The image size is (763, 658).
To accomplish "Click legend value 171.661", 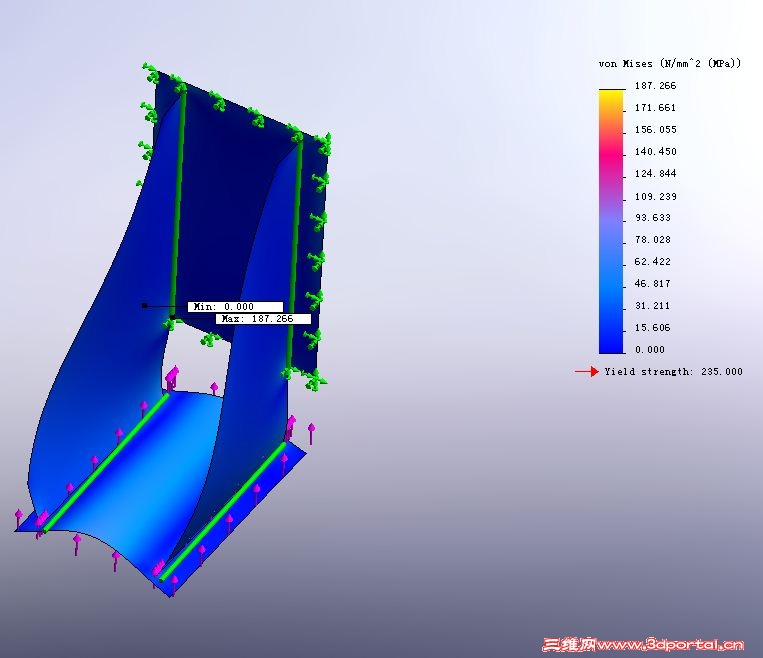I will pyautogui.click(x=655, y=108).
